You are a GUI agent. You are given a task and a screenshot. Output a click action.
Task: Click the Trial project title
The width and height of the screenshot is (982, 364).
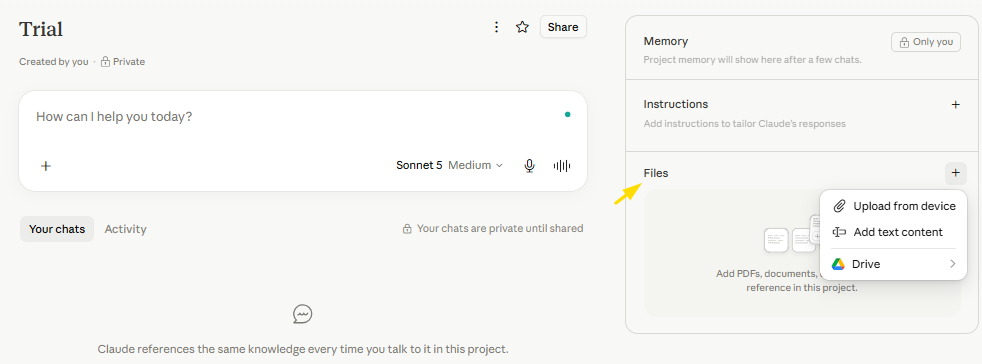click(41, 29)
